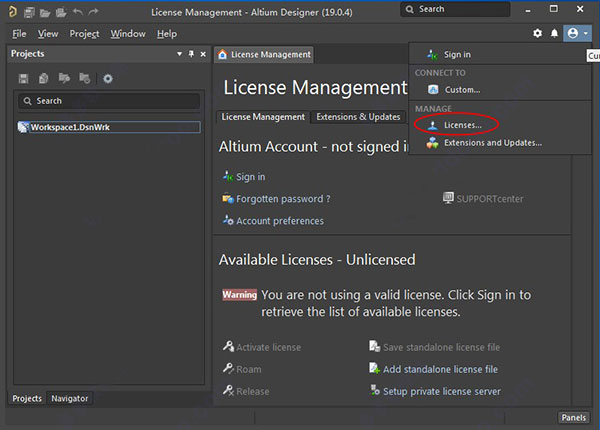
Task: Open Projects panel settings gear icon
Action: pyautogui.click(x=108, y=78)
